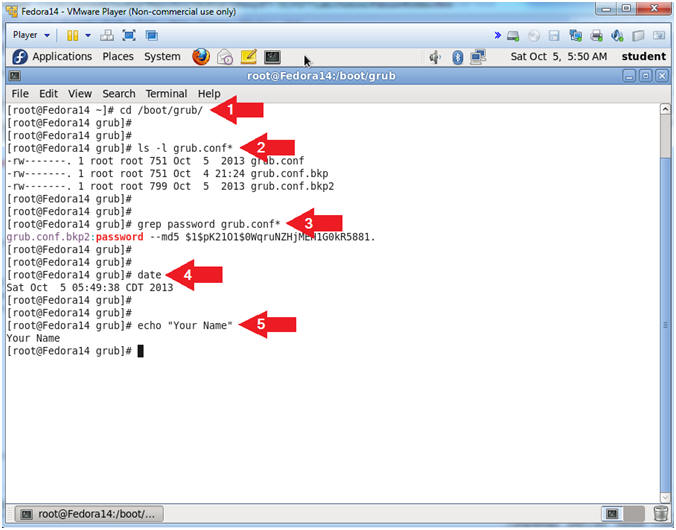The width and height of the screenshot is (676, 530).
Task: Click 'Sat Oct 5 05:49:38 CDT 2013' output
Action: [x=90, y=288]
